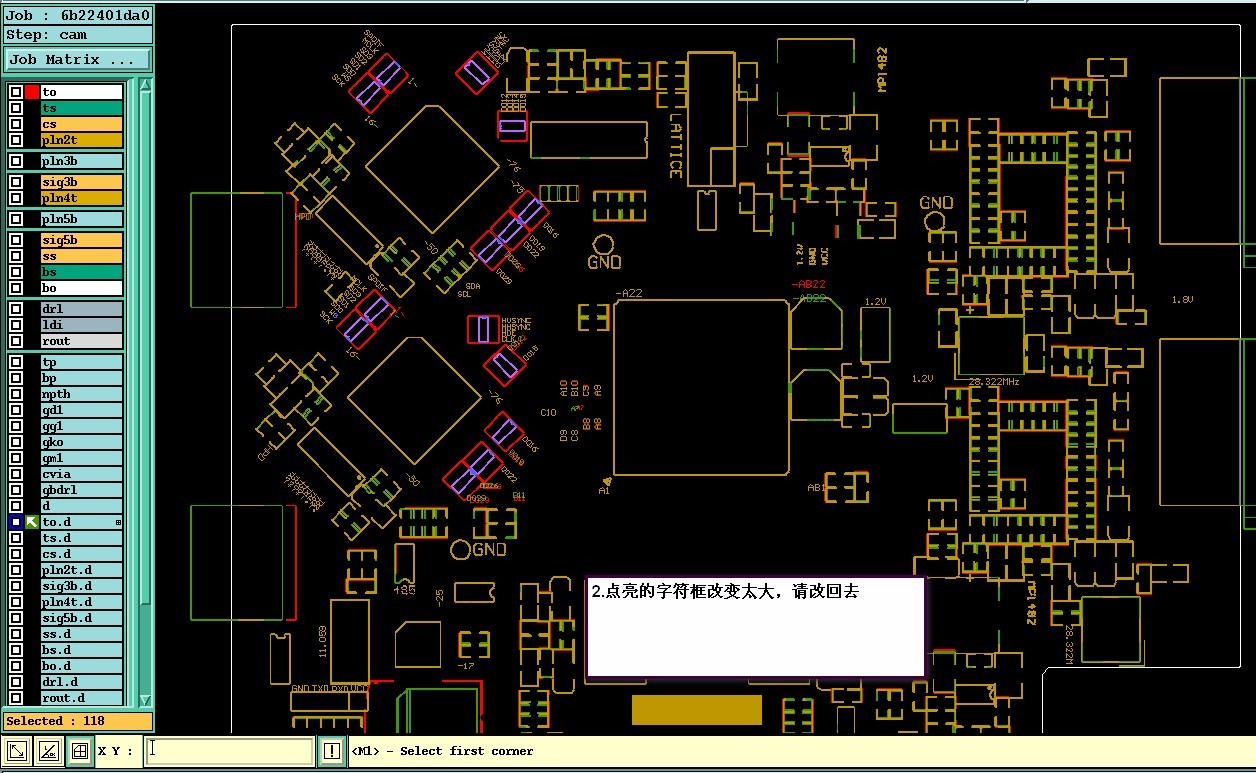Select the tp layer name
The height and width of the screenshot is (773, 1256).
[81, 362]
